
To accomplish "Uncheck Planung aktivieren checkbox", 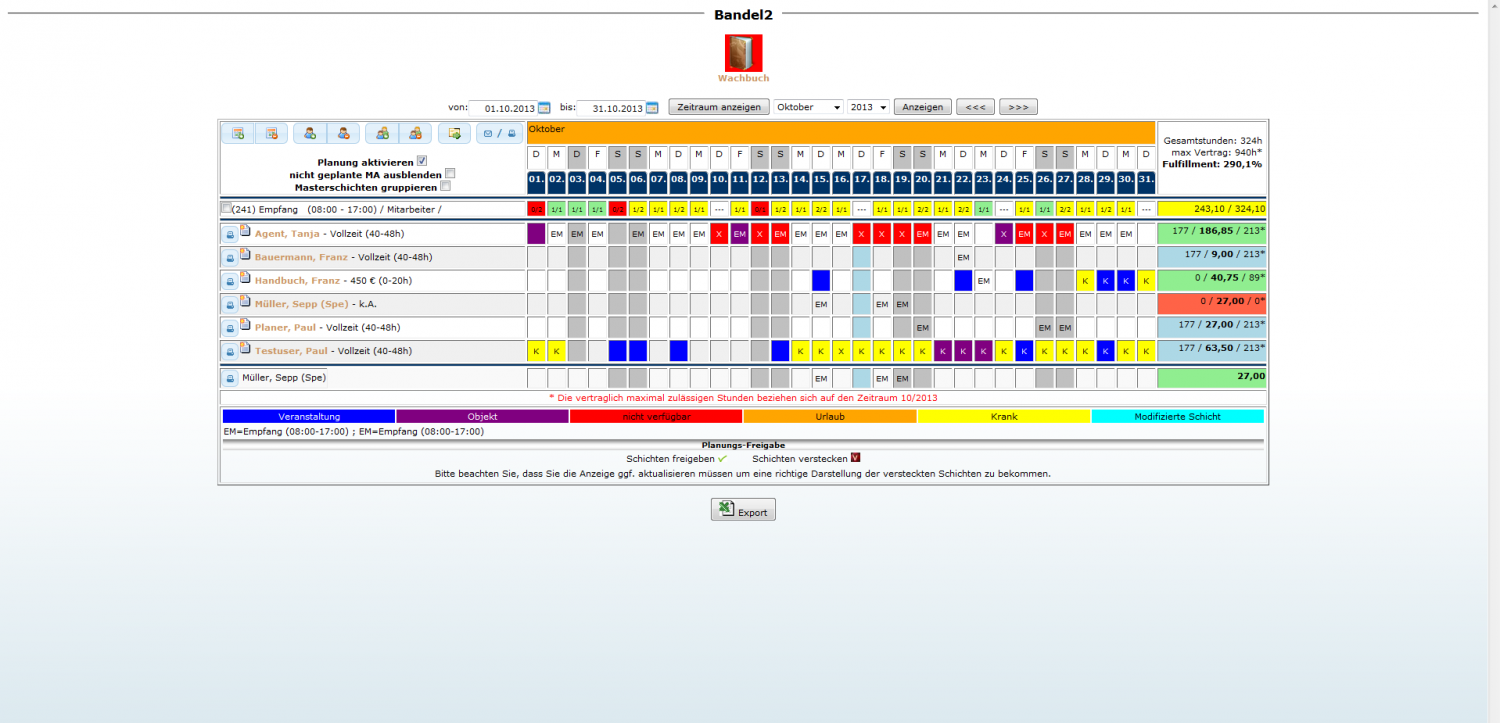I will click(422, 161).
